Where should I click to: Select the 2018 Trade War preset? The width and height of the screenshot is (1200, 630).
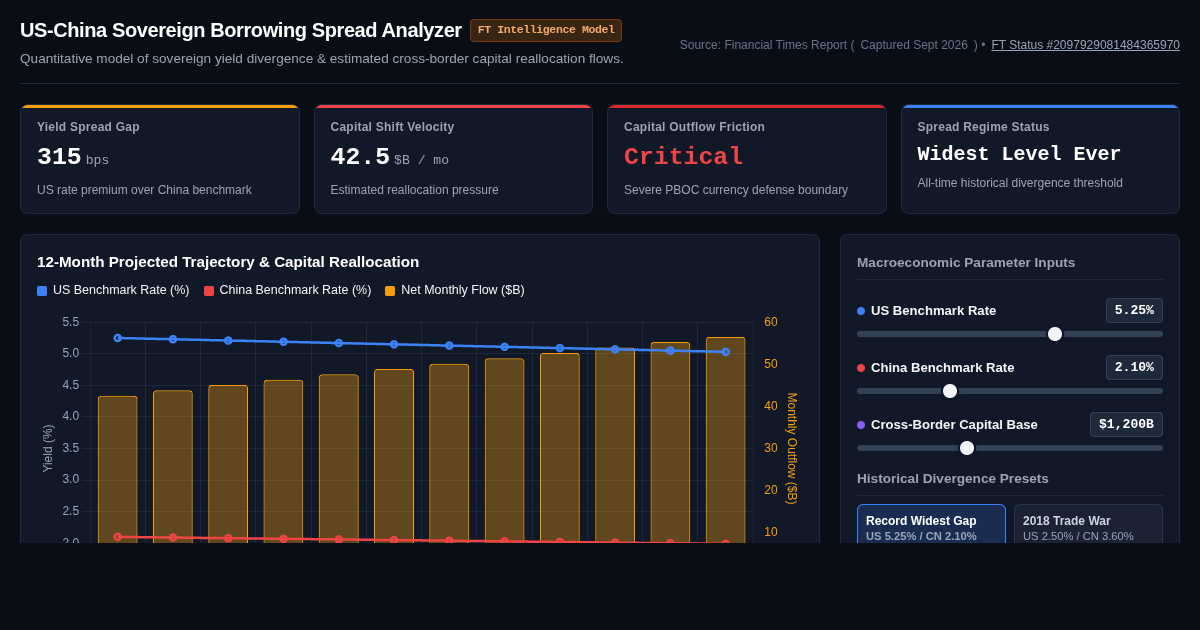coord(1088,524)
